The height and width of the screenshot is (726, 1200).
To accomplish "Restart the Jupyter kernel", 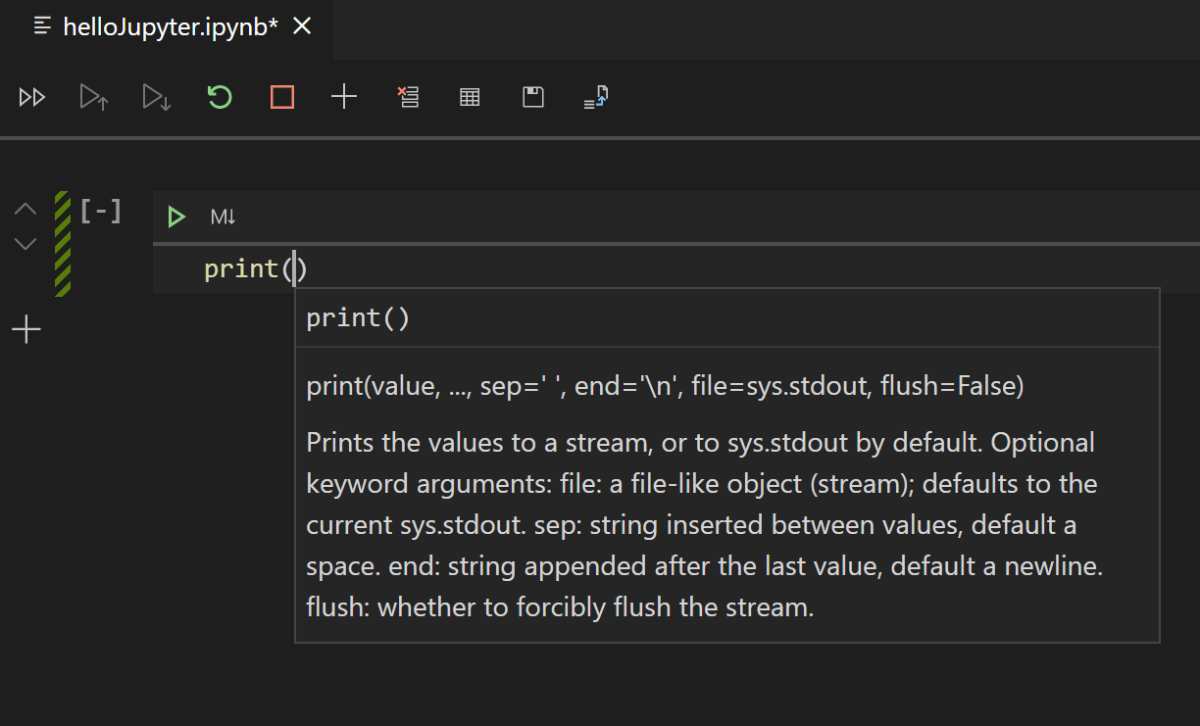I will (x=218, y=97).
